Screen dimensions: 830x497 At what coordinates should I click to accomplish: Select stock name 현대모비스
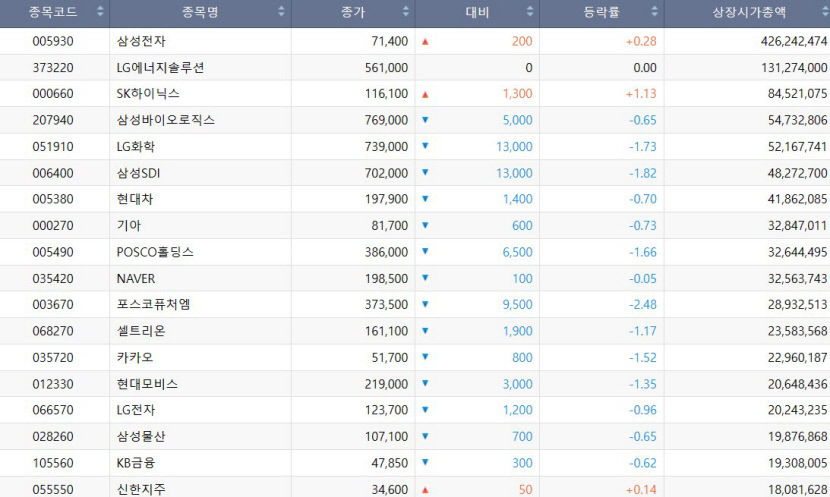[147, 384]
